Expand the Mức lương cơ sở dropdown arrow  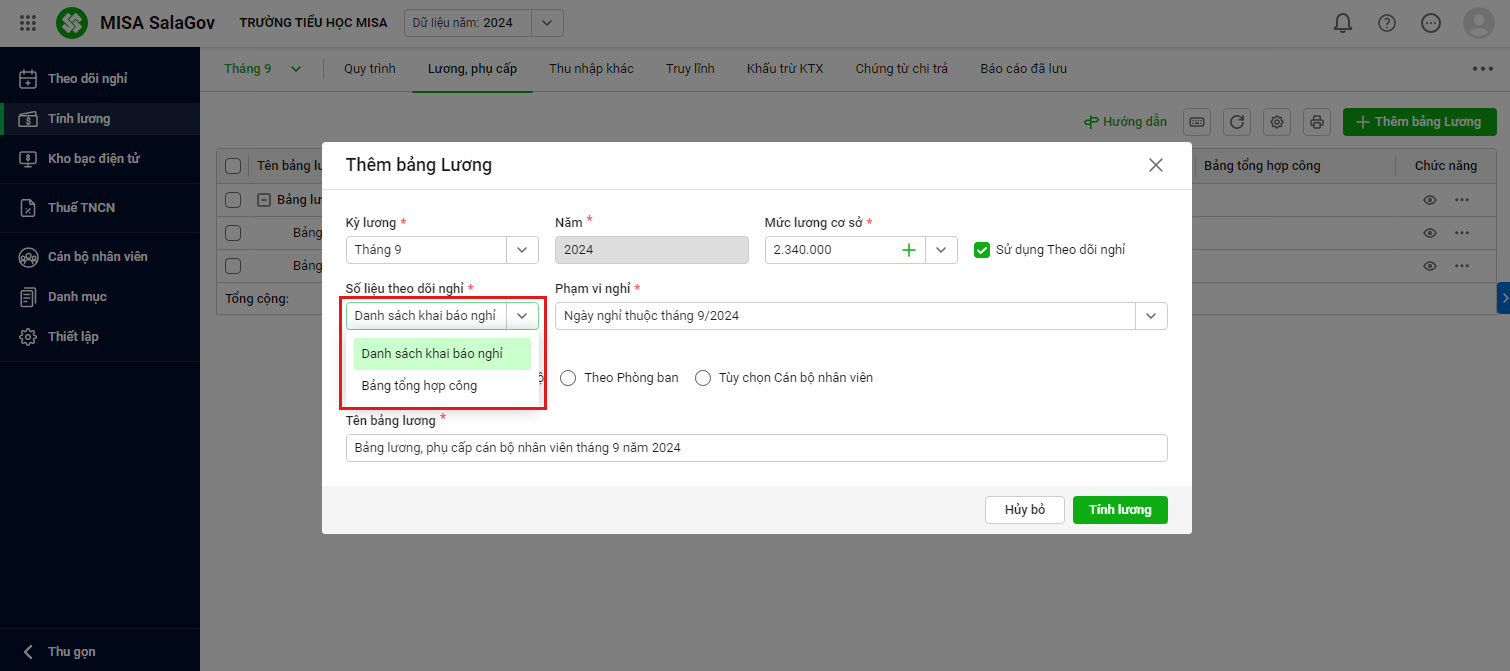[x=941, y=250]
